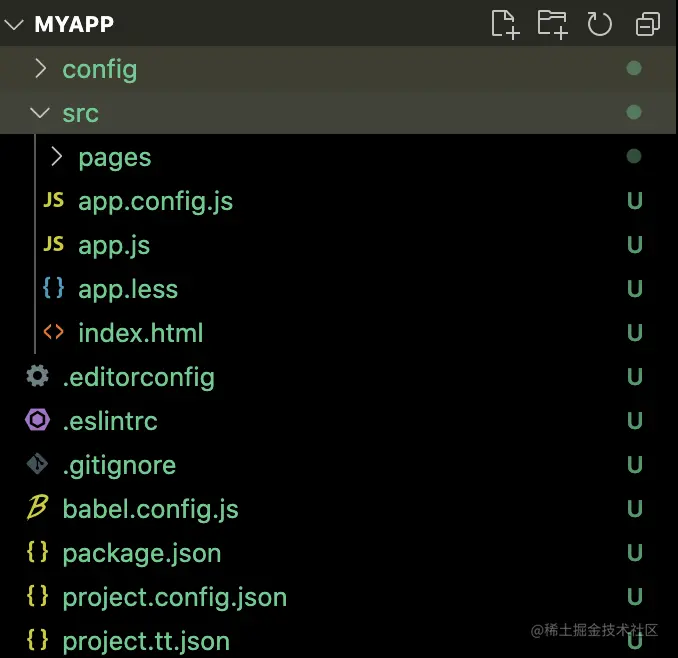Open app.config.js file
This screenshot has width=678, height=658.
pos(155,201)
